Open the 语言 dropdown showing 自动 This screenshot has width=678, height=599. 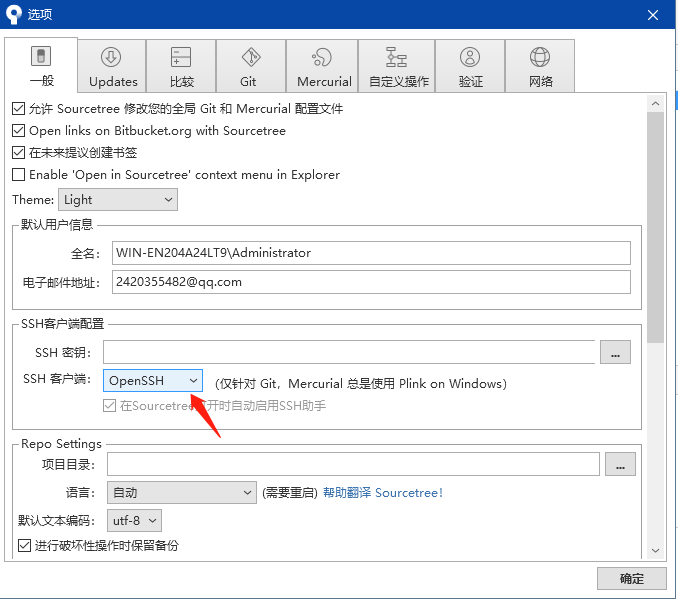tap(182, 493)
